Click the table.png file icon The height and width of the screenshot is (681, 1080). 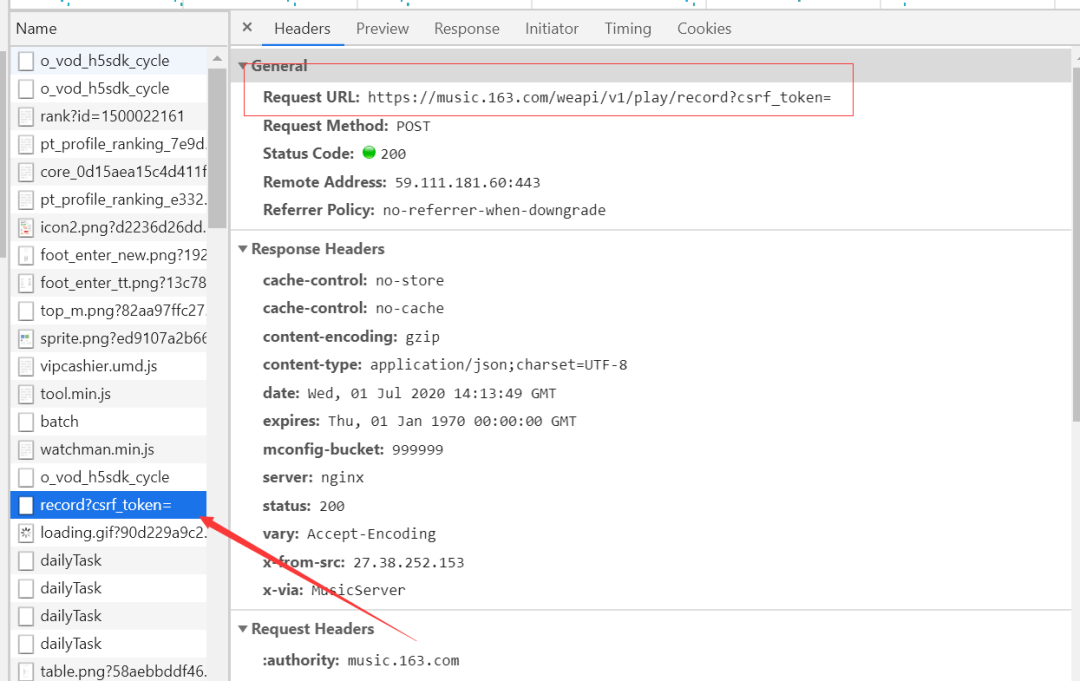[26, 671]
